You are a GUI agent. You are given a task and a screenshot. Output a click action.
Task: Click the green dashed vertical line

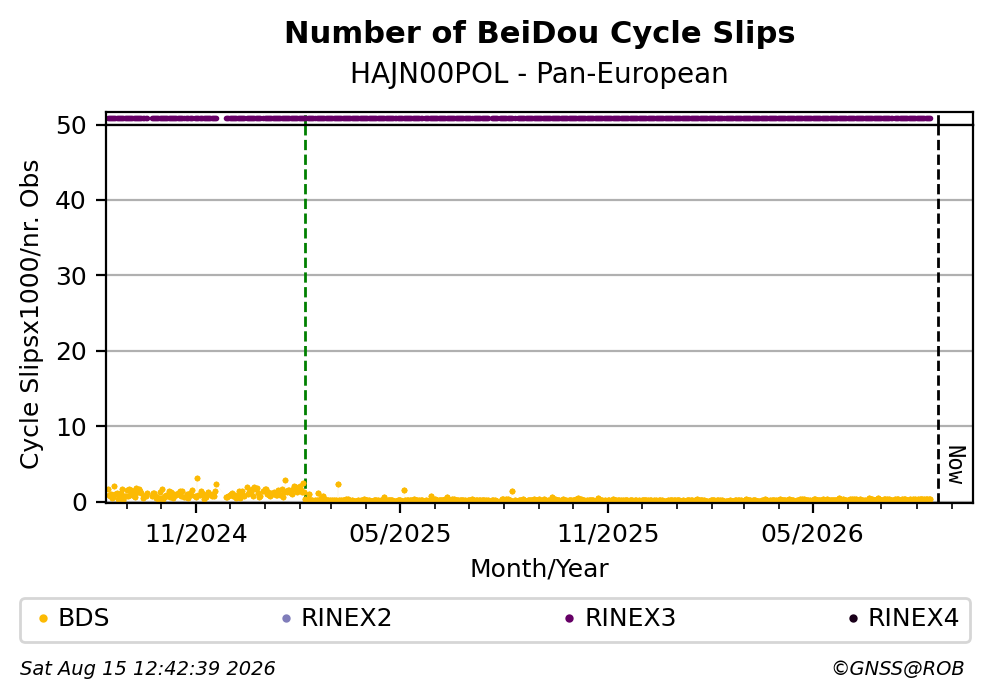tap(306, 310)
